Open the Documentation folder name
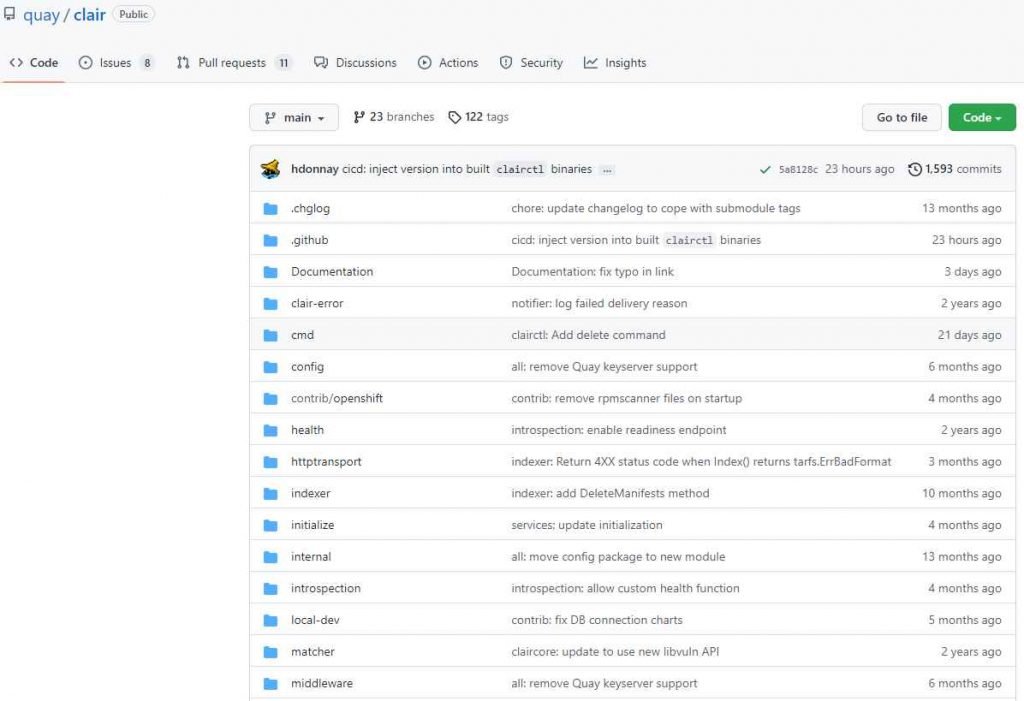This screenshot has width=1024, height=701. coord(332,272)
